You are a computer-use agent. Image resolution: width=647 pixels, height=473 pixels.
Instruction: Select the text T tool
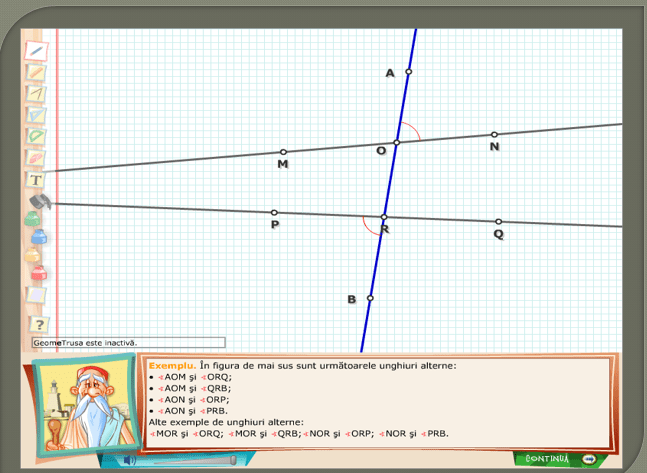36,180
